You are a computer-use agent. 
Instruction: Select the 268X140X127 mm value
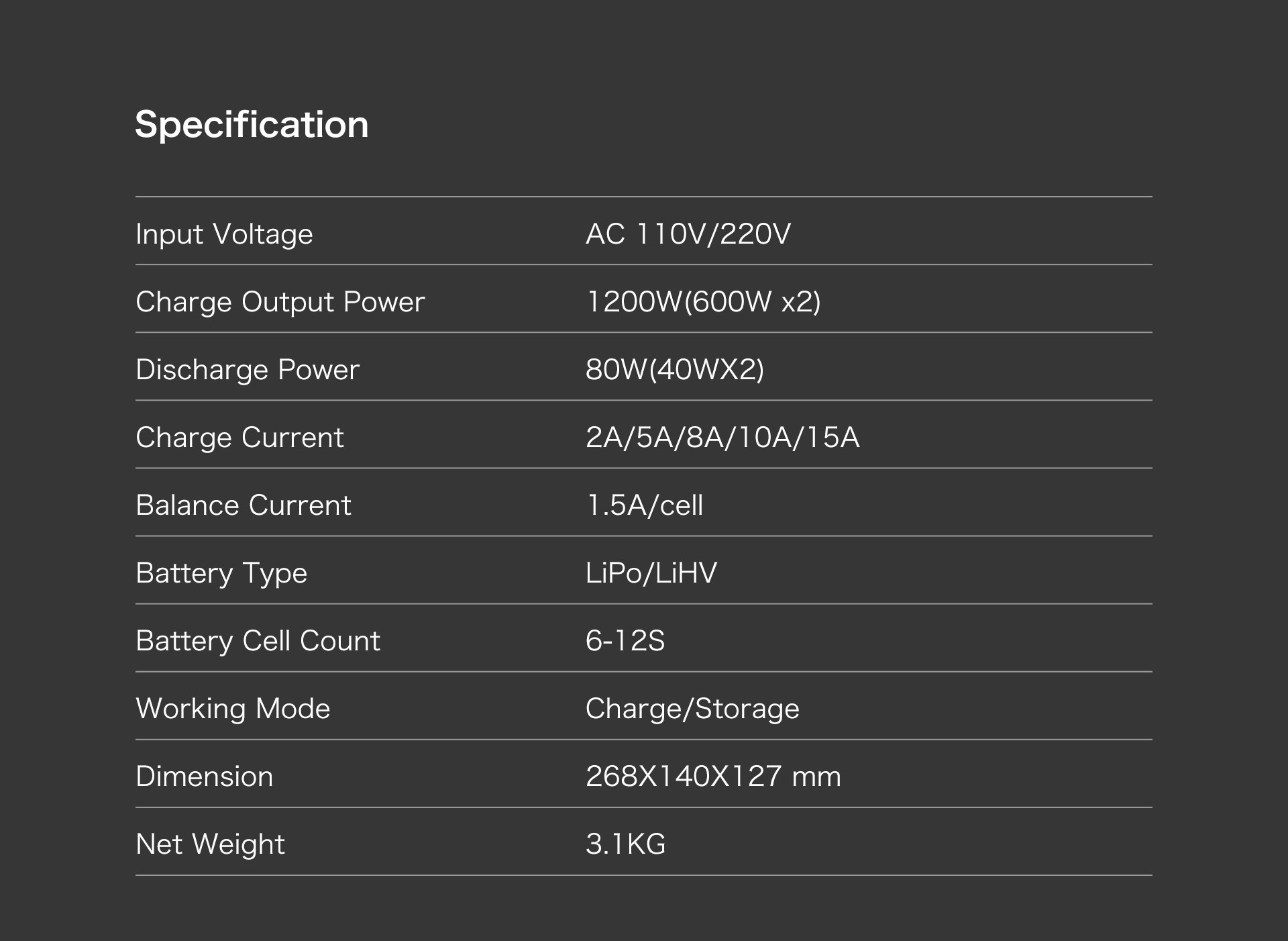(x=712, y=777)
